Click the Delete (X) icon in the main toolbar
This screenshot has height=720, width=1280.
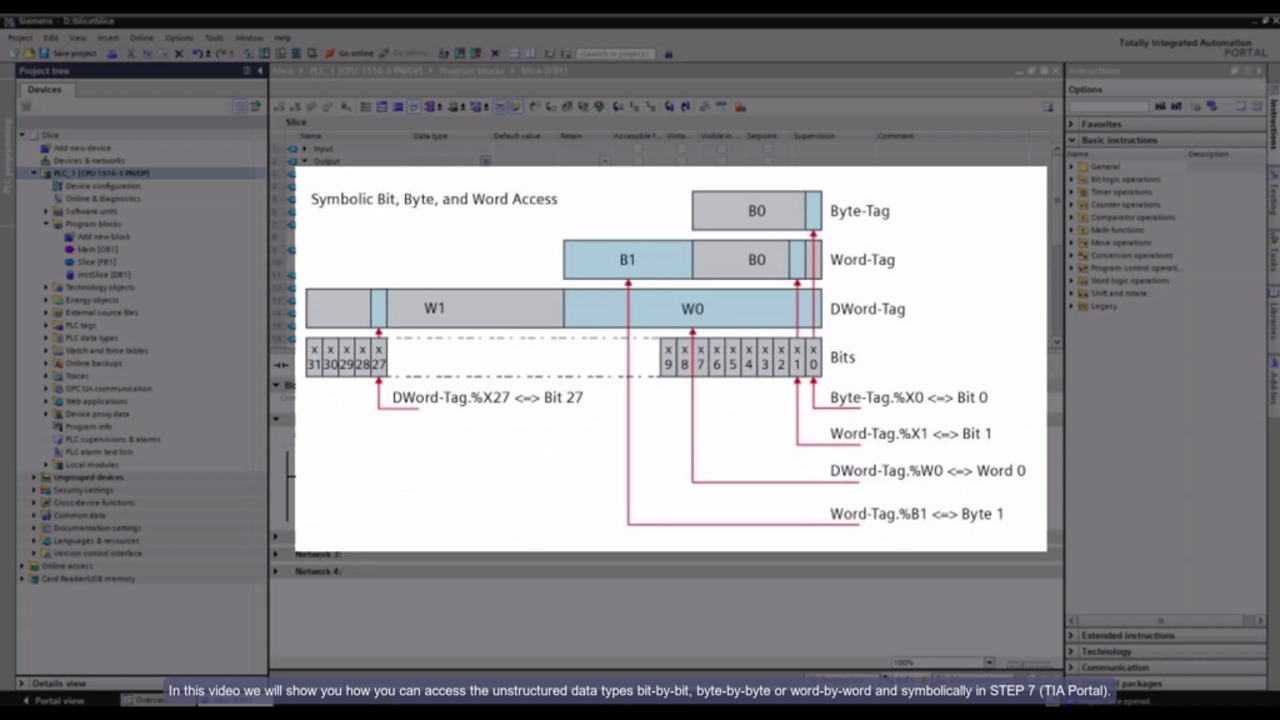pos(179,53)
